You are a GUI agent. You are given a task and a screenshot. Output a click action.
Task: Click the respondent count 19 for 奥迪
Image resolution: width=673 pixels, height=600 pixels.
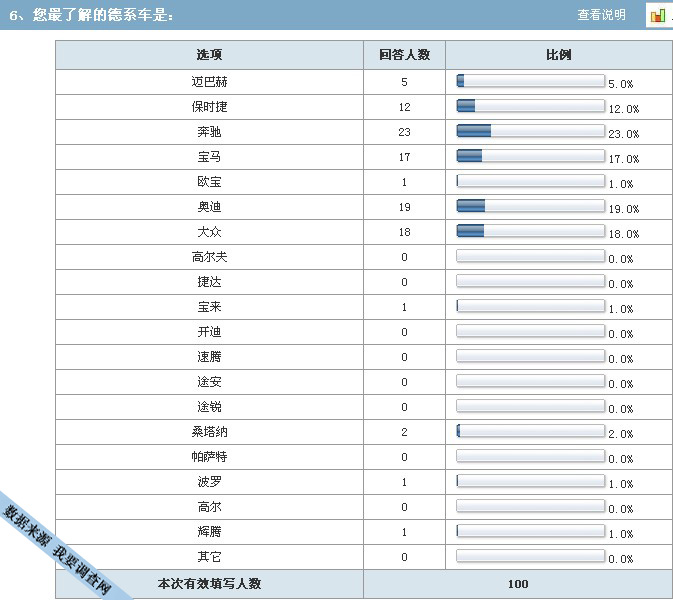point(404,207)
